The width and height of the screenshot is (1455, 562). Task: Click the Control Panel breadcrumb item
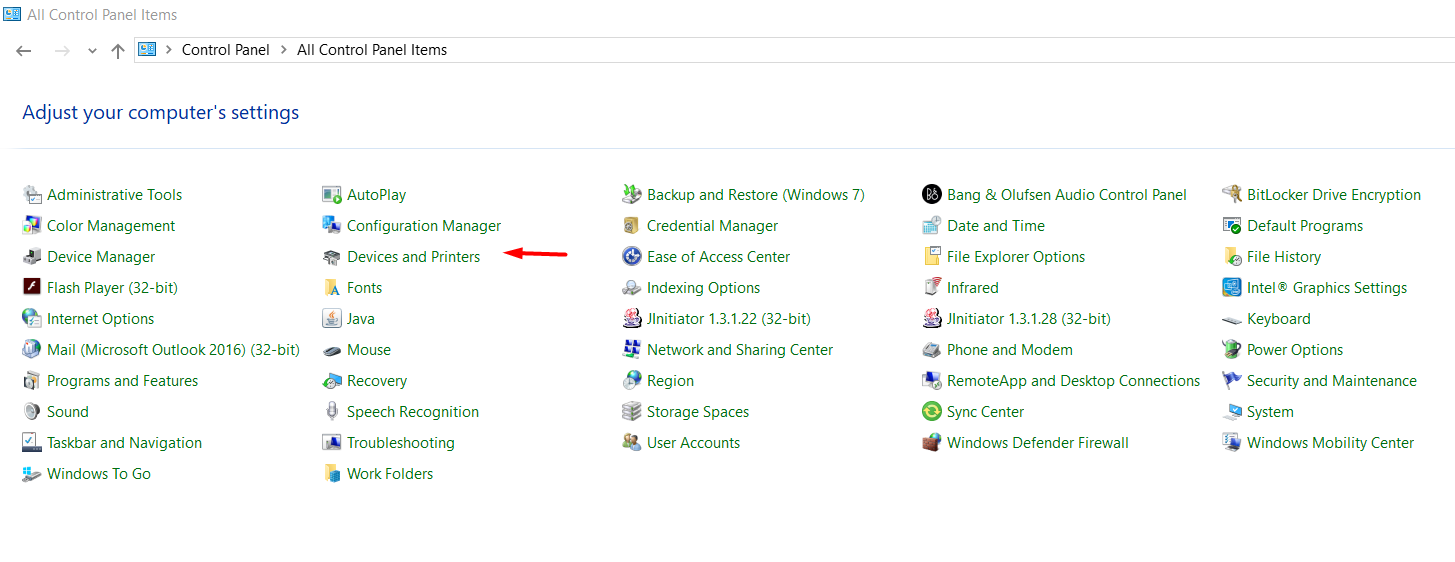click(225, 50)
